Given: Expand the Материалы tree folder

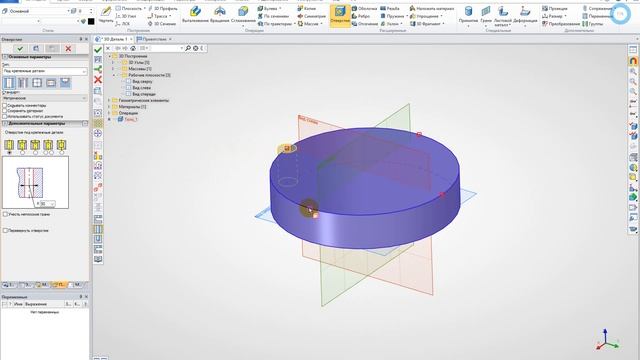Looking at the screenshot, I should pyautogui.click(x=109, y=107).
